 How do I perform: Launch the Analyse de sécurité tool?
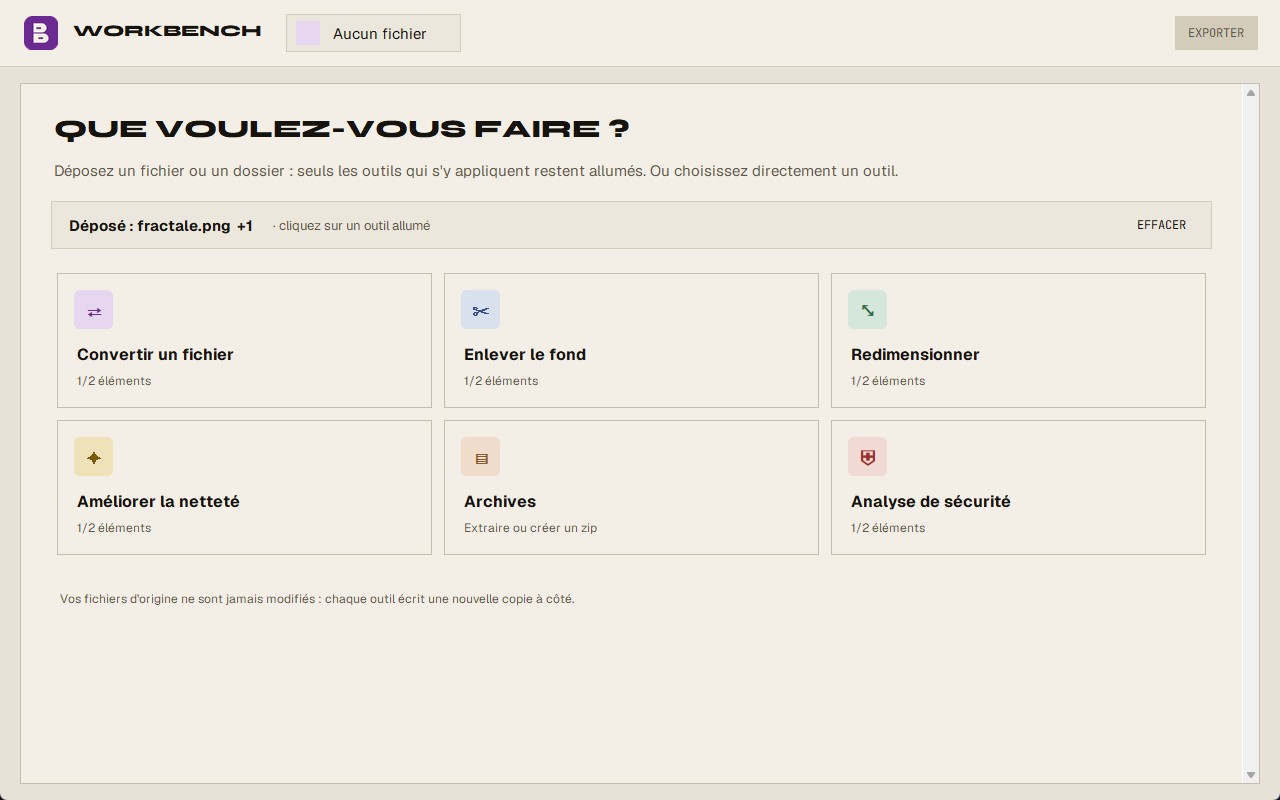tap(1018, 487)
